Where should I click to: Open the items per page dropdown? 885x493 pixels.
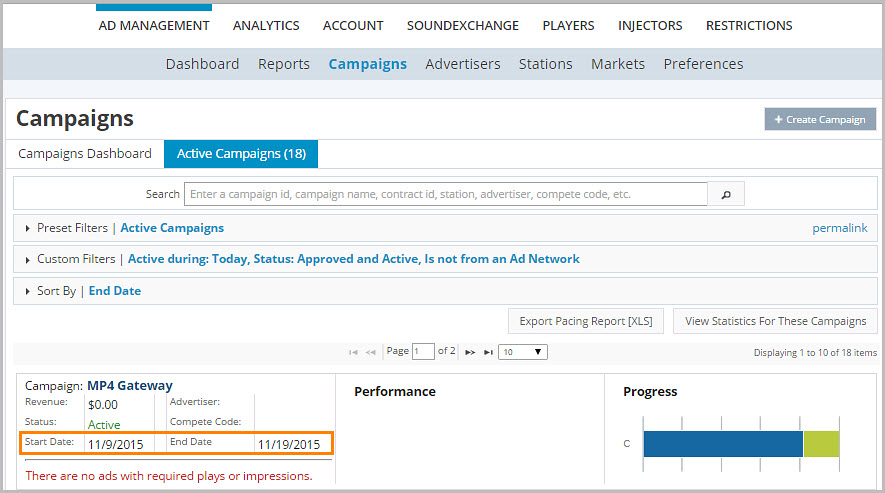coord(523,352)
